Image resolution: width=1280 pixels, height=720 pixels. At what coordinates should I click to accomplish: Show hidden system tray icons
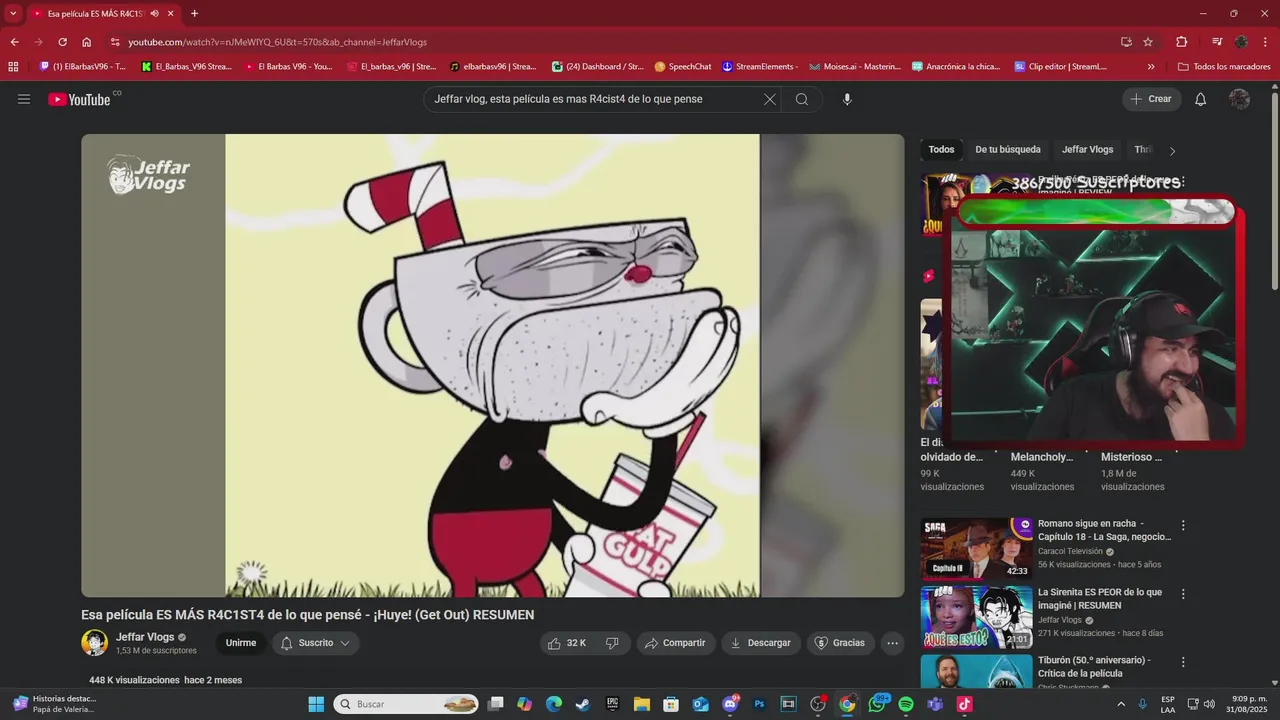pos(1120,704)
